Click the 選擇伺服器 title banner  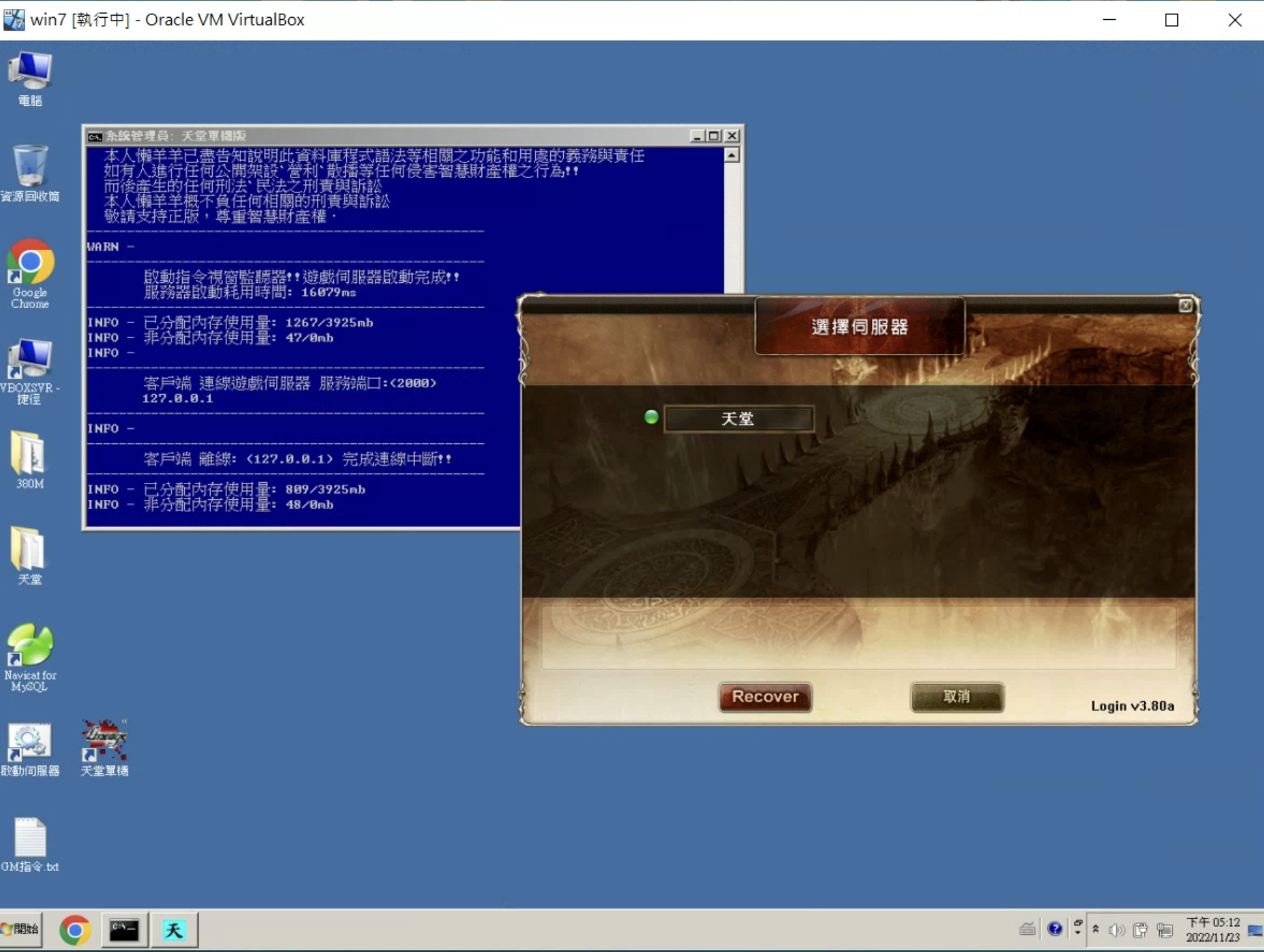coord(860,327)
